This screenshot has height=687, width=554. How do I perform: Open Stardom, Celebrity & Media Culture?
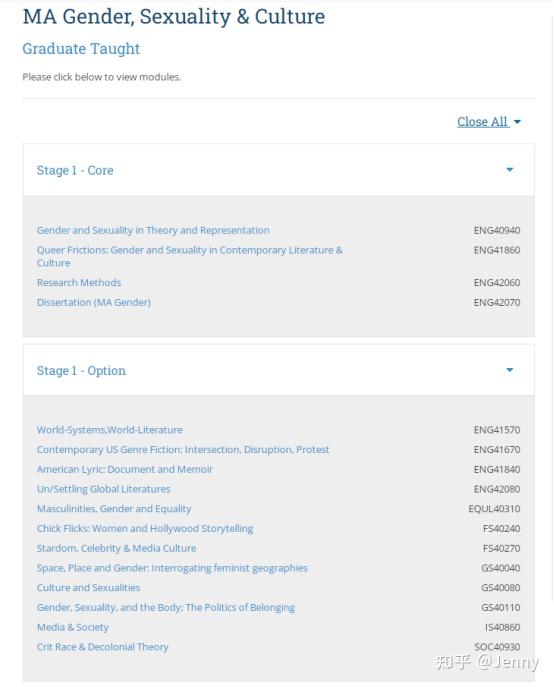[x=117, y=548]
